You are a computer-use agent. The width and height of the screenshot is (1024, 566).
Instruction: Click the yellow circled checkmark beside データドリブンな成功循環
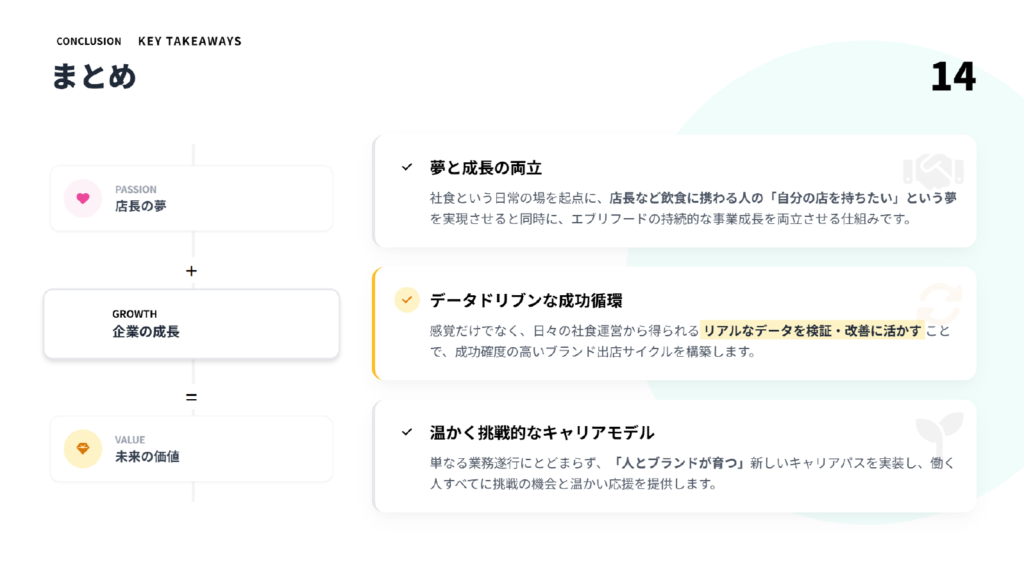click(x=407, y=300)
